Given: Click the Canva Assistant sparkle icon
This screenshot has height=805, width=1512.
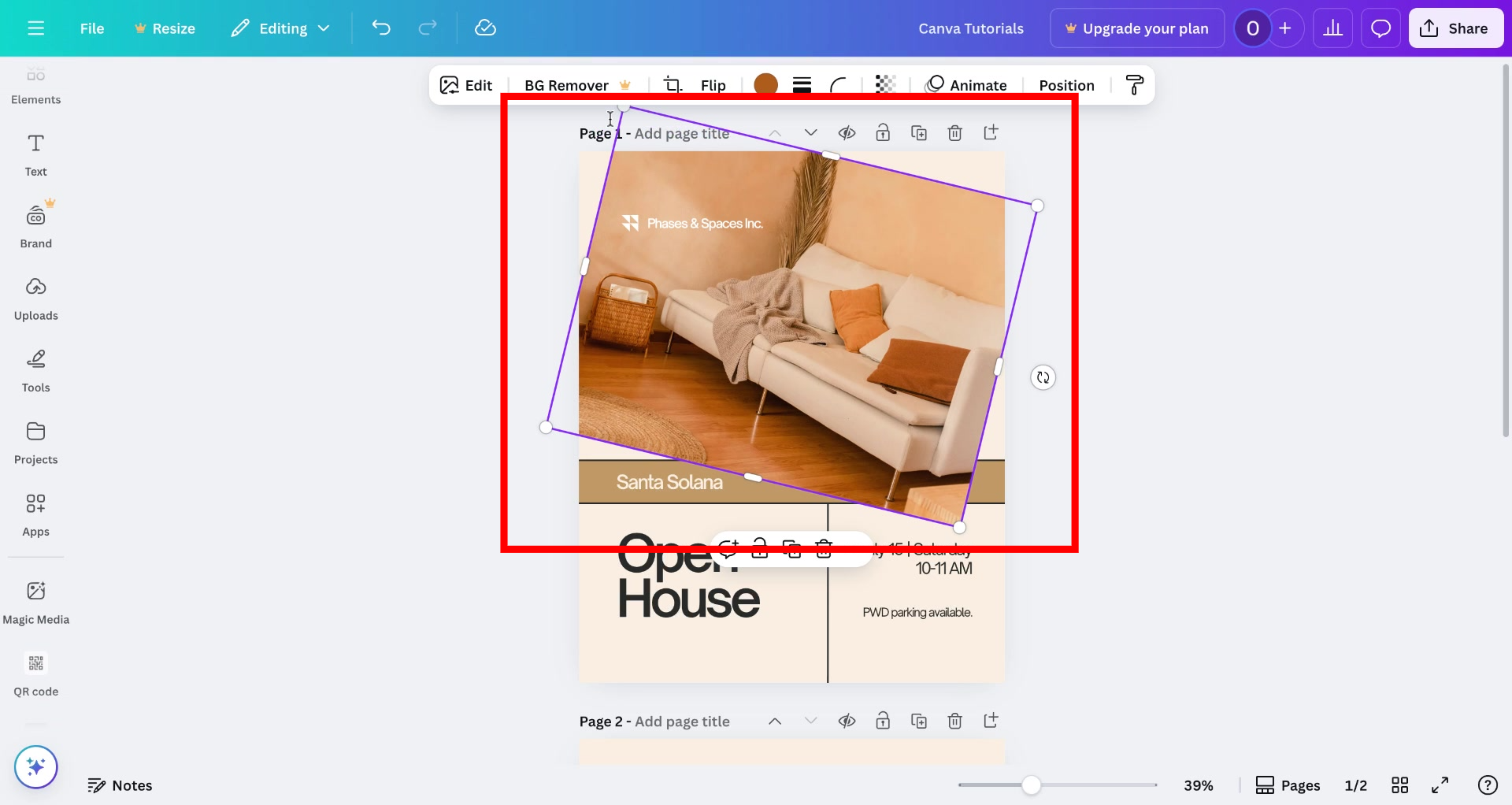Looking at the screenshot, I should (35, 766).
